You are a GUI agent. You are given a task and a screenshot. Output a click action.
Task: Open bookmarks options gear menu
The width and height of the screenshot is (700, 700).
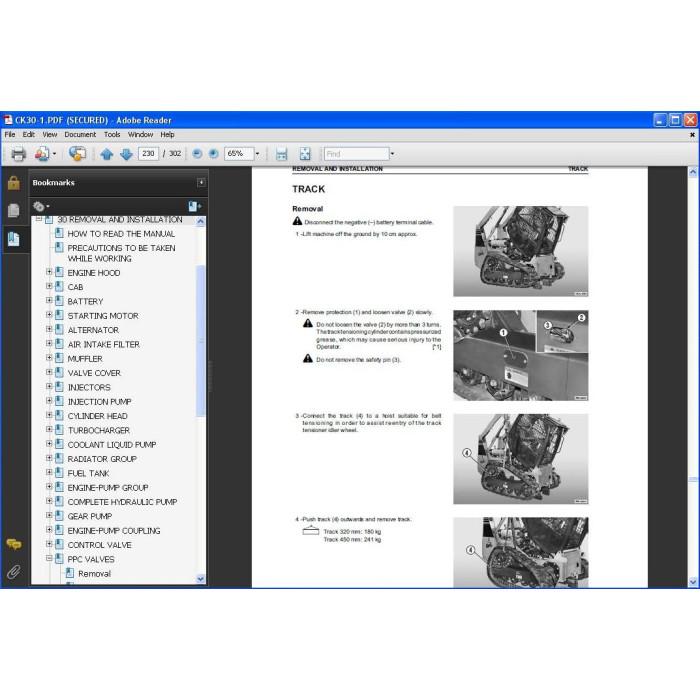[x=41, y=206]
